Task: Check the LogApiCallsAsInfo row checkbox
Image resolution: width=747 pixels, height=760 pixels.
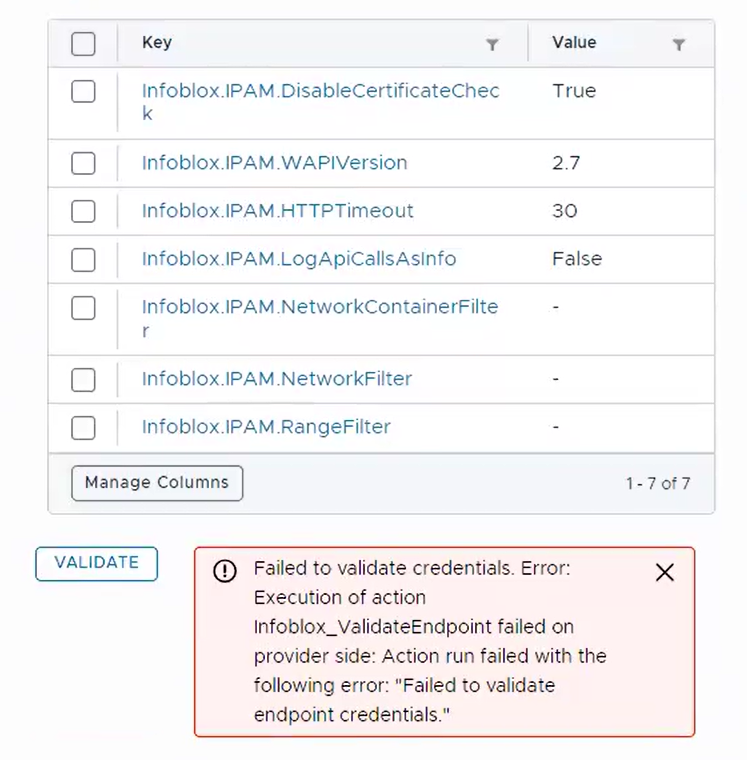Action: tap(84, 259)
